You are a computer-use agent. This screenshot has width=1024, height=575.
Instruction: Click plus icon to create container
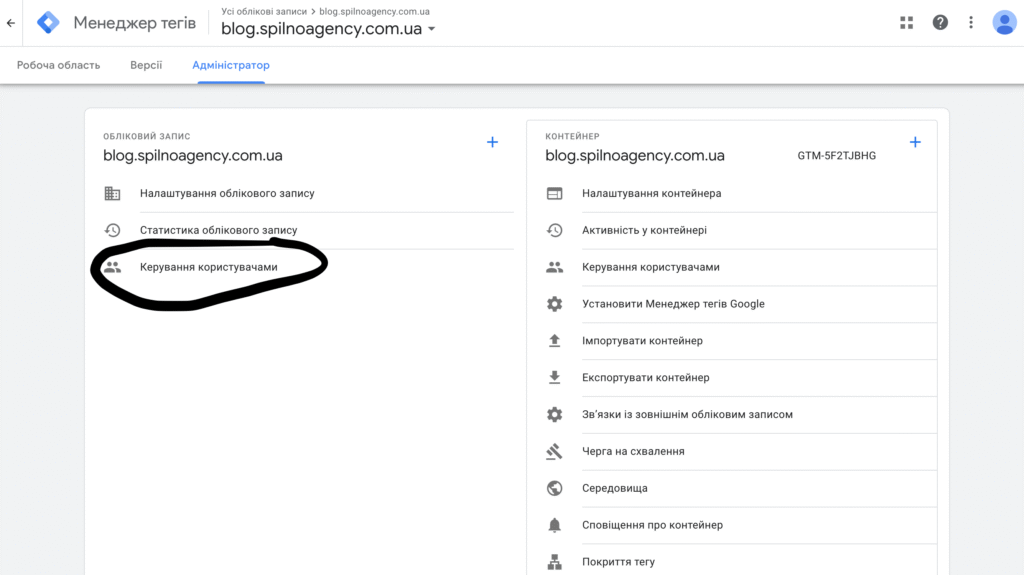[x=914, y=143]
